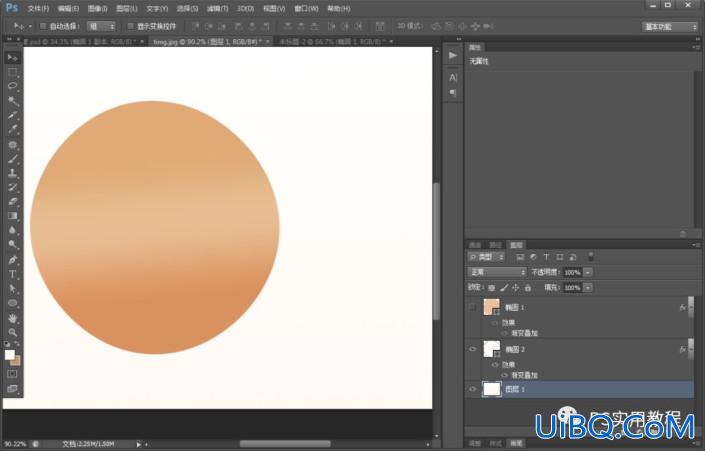The width and height of the screenshot is (705, 451).
Task: Filter layers by type layers (T icon)
Action: 546,257
